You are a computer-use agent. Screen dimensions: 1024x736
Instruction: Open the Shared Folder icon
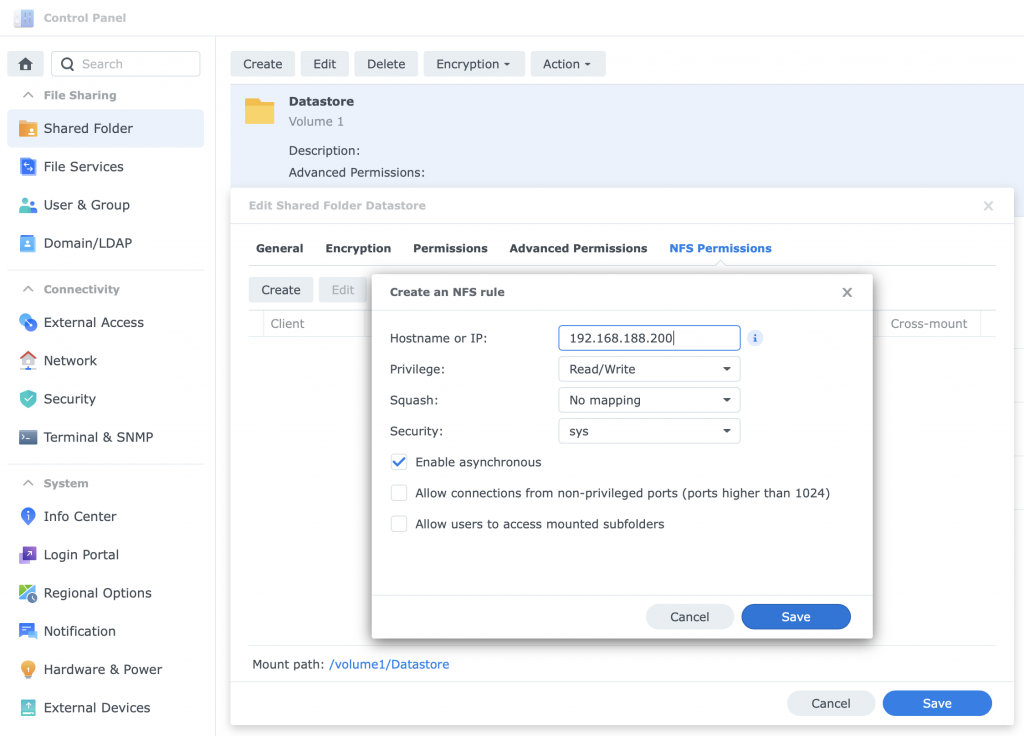pos(28,128)
